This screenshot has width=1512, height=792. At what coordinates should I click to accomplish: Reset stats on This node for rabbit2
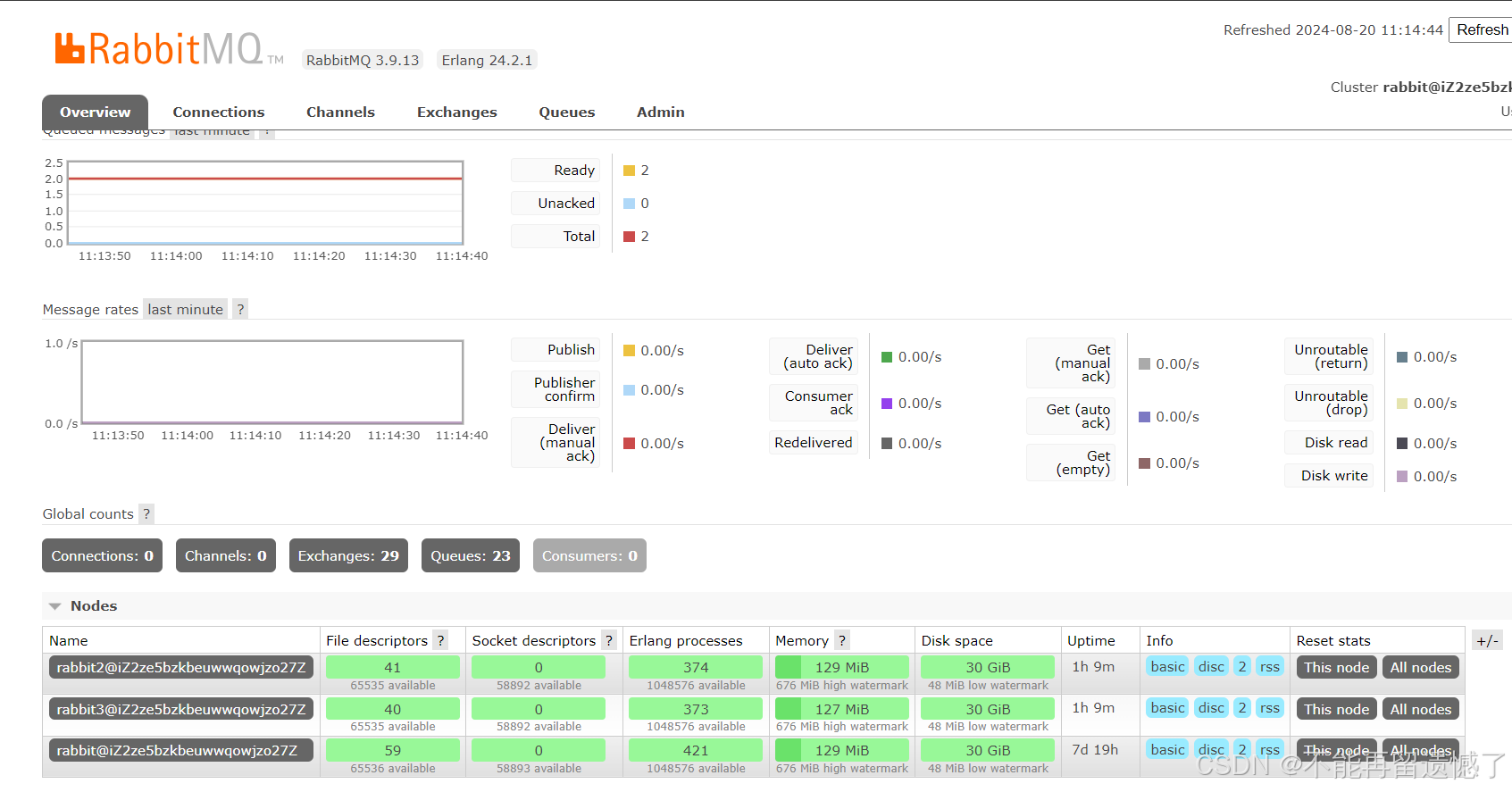pos(1337,667)
